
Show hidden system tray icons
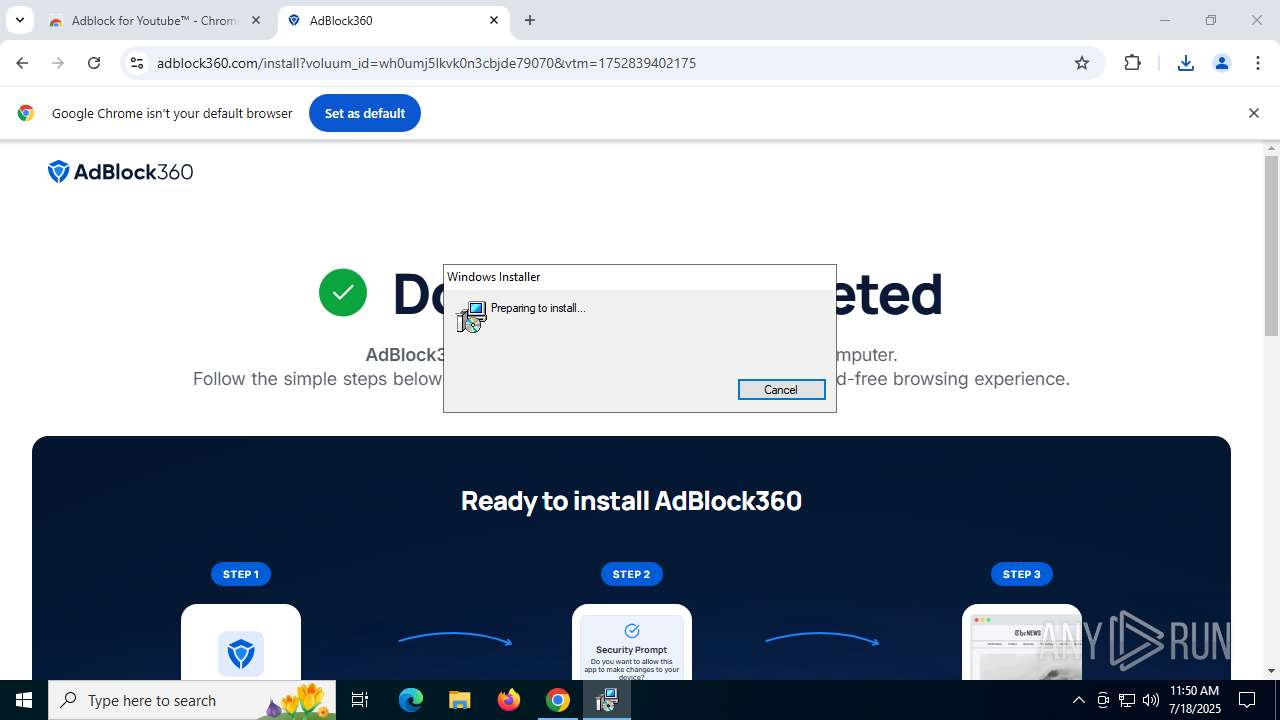(1078, 700)
